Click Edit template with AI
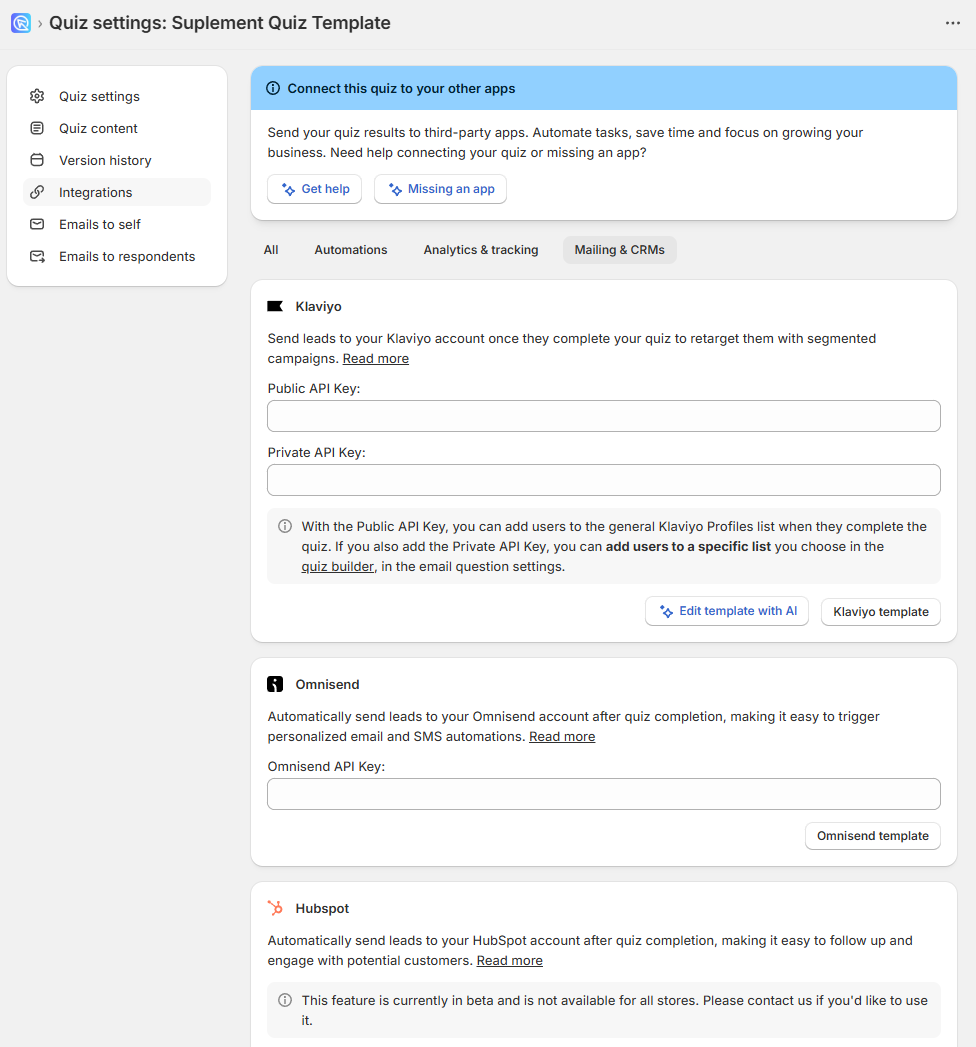The height and width of the screenshot is (1047, 976). pos(727,610)
